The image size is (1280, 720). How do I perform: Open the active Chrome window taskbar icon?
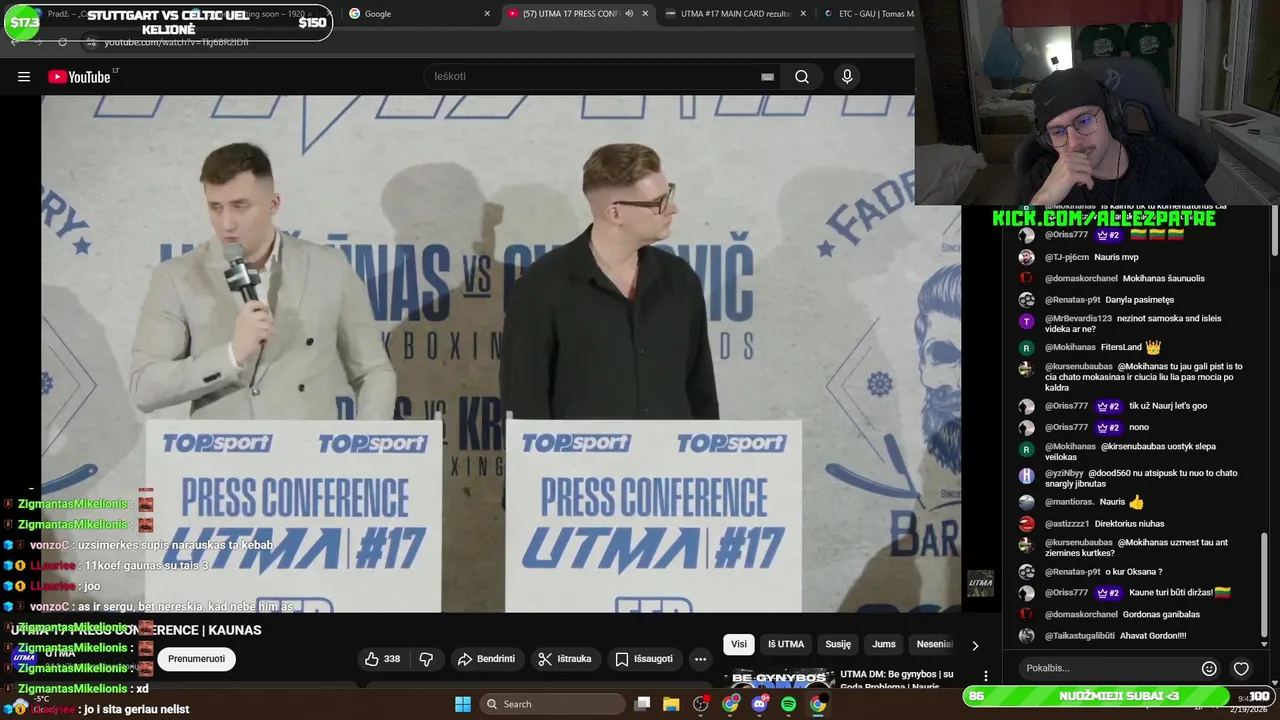818,704
